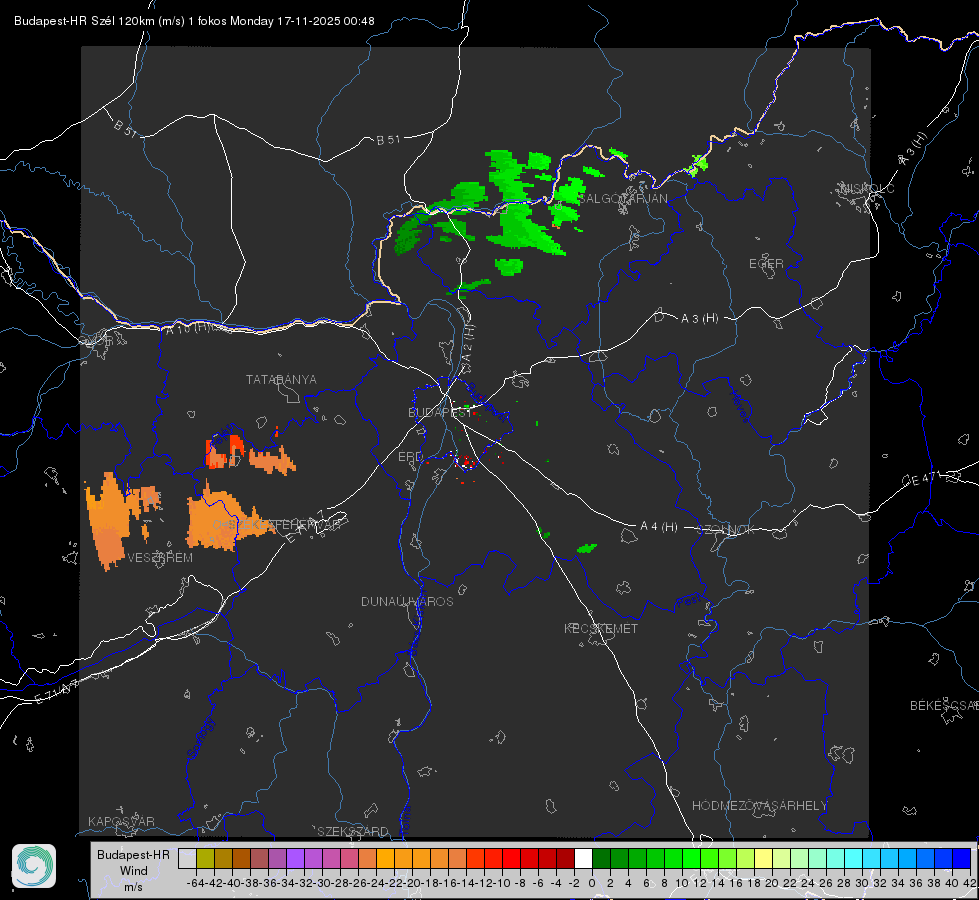The height and width of the screenshot is (900, 979).
Task: Select the white swatch in the wind legend
Action: tap(583, 858)
